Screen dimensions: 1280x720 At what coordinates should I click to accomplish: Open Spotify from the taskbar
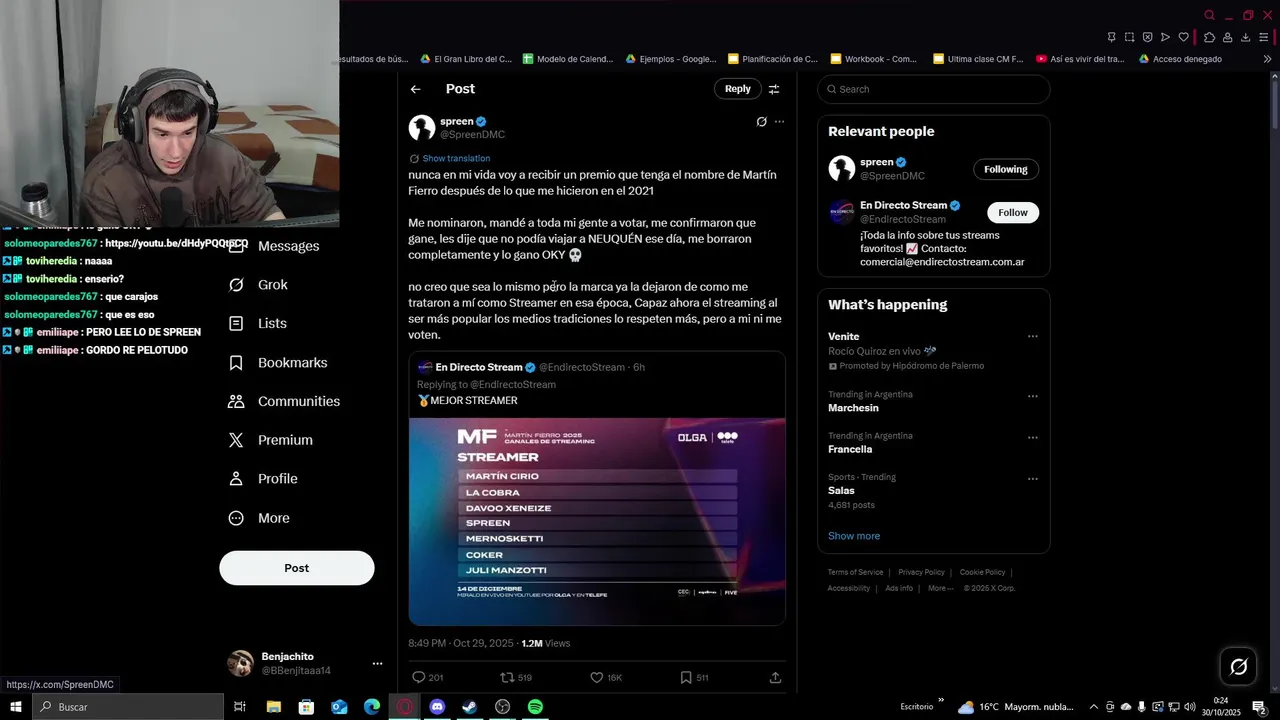[x=535, y=707]
